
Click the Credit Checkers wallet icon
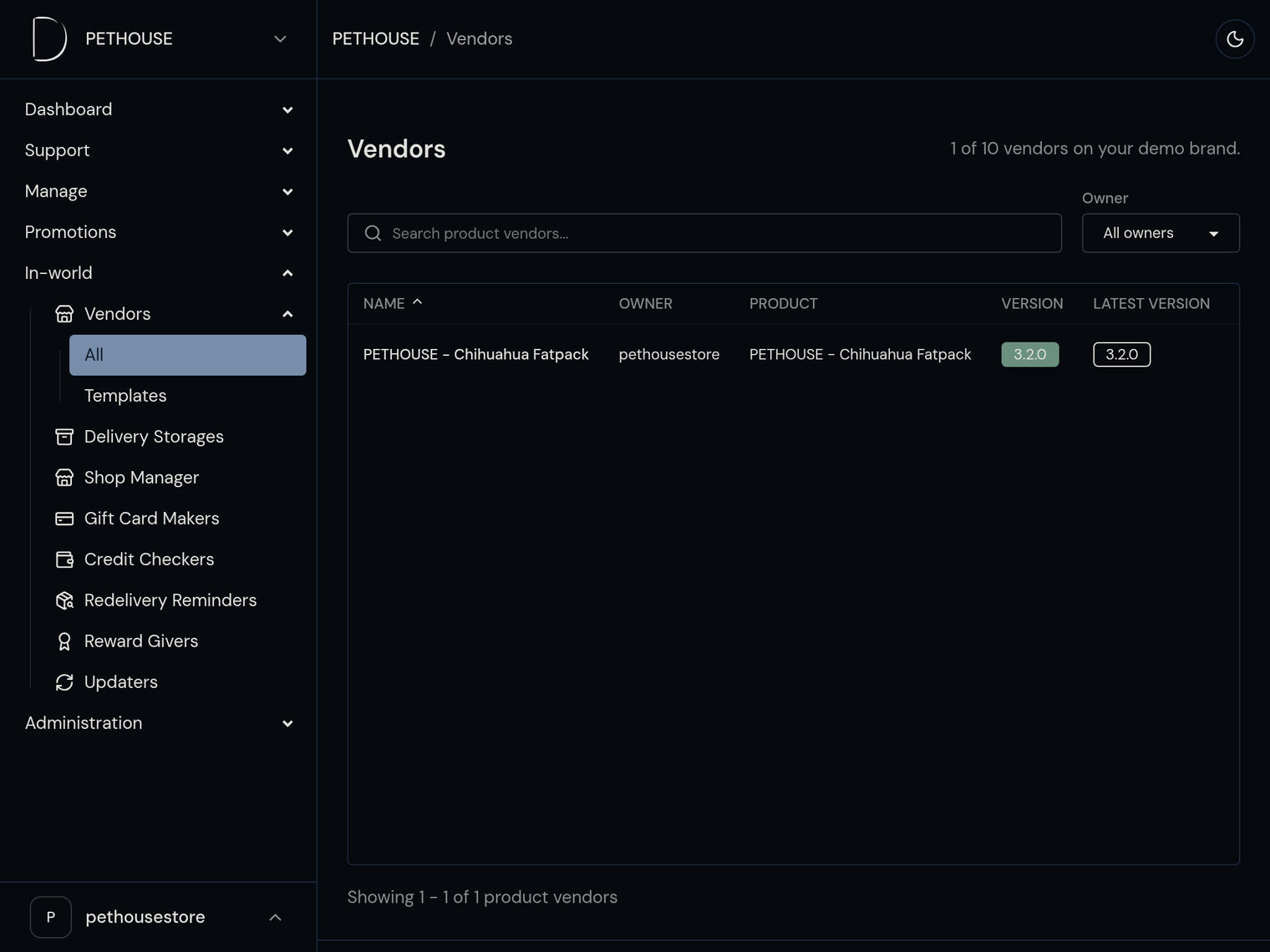(x=64, y=560)
